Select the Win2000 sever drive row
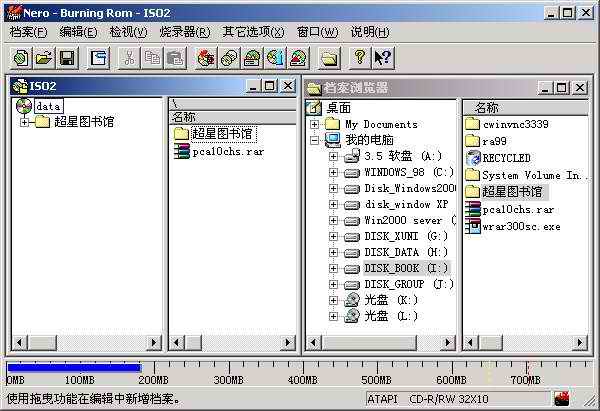This screenshot has width=600, height=411. [x=400, y=220]
